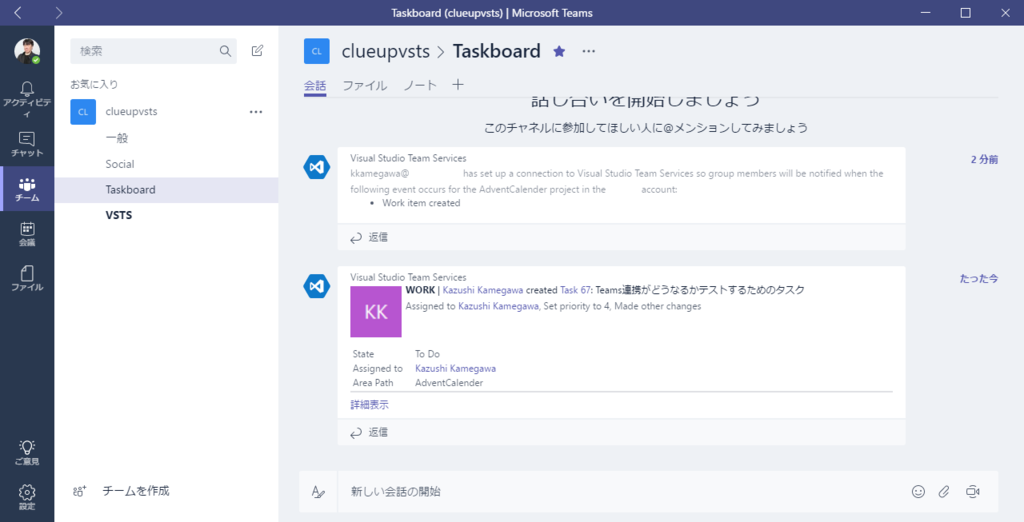Open the emoji picker
This screenshot has height=522, width=1024.
tap(918, 491)
